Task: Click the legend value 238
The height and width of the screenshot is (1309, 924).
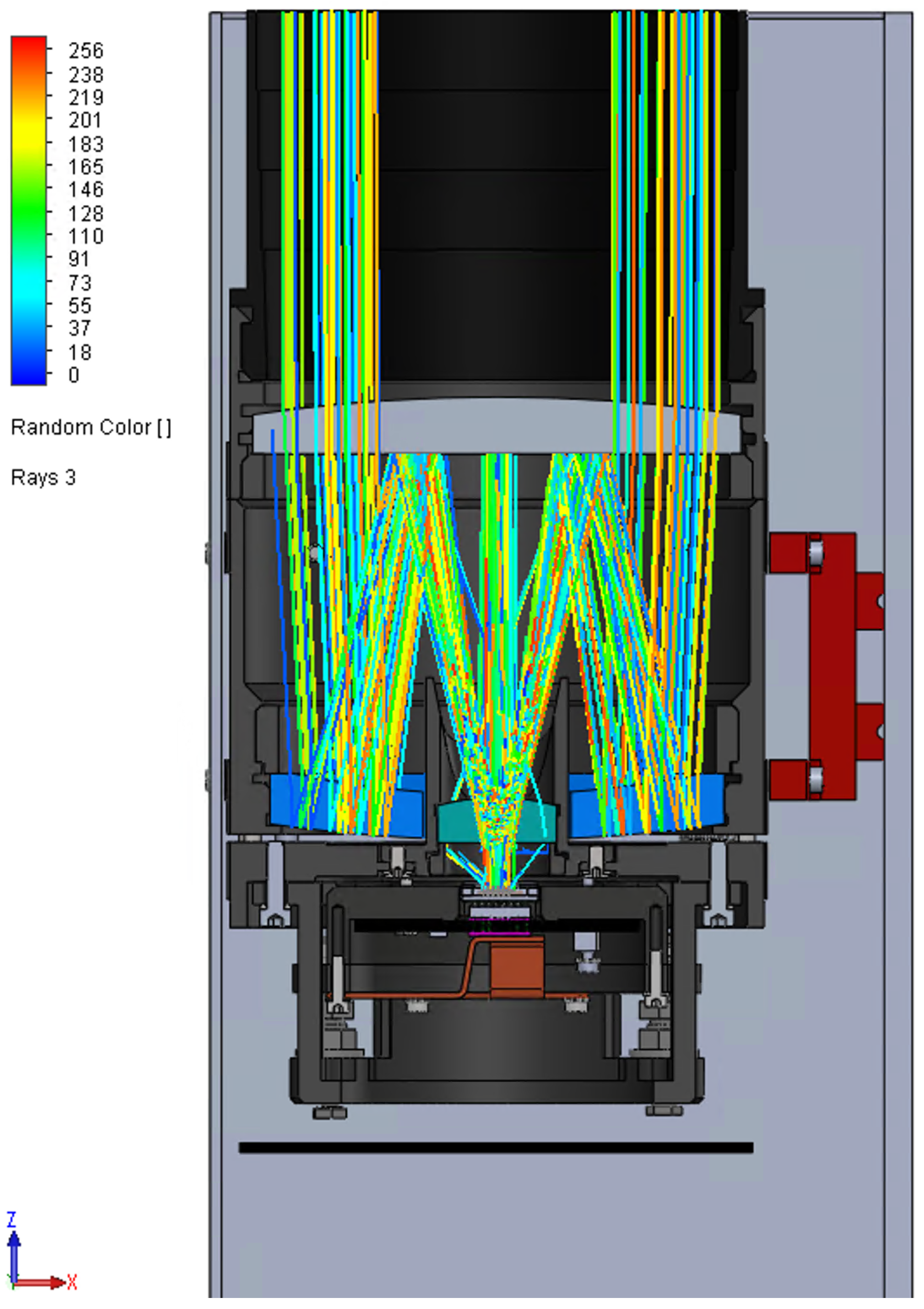Action: pyautogui.click(x=86, y=74)
